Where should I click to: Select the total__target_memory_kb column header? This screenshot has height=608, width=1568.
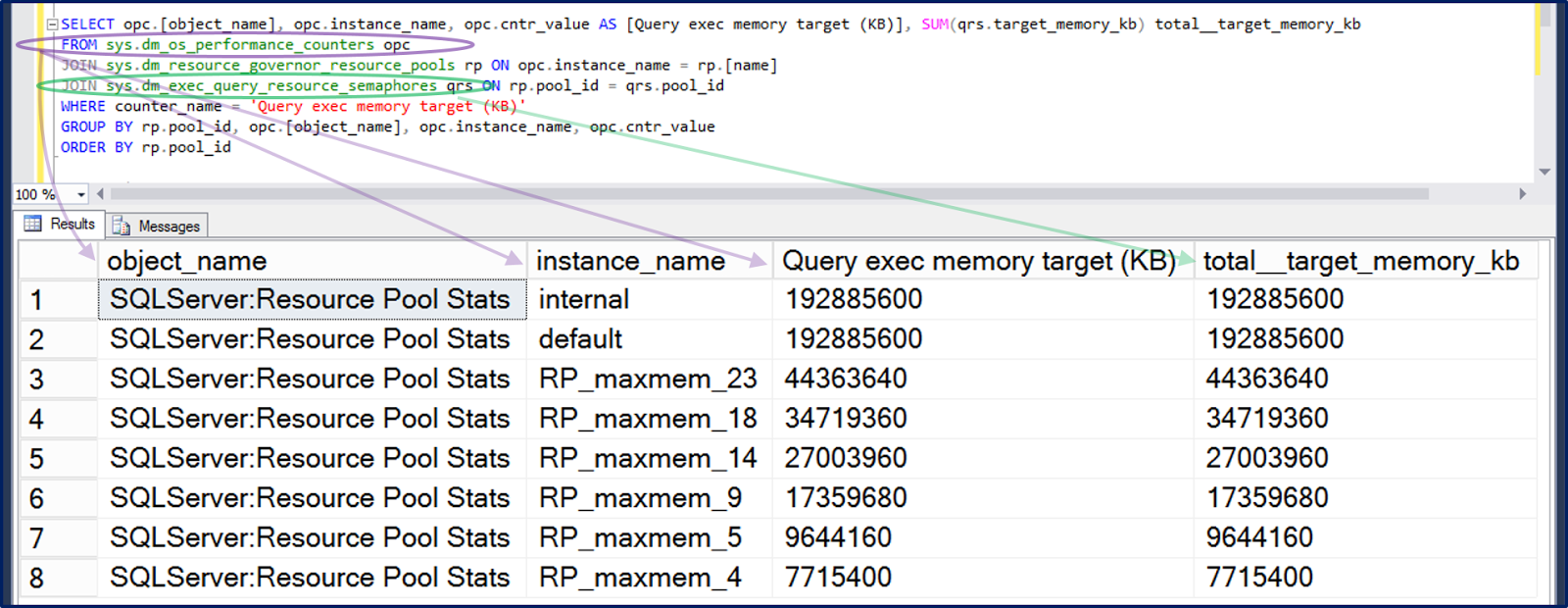(1365, 261)
